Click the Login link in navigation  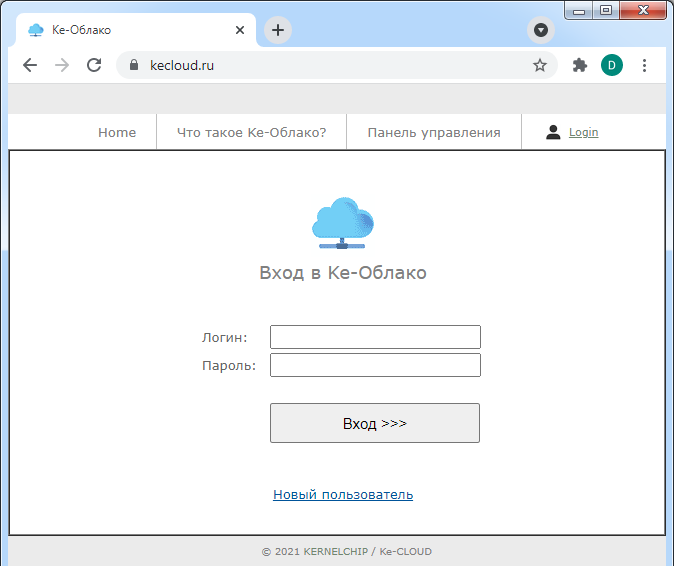[x=583, y=132]
